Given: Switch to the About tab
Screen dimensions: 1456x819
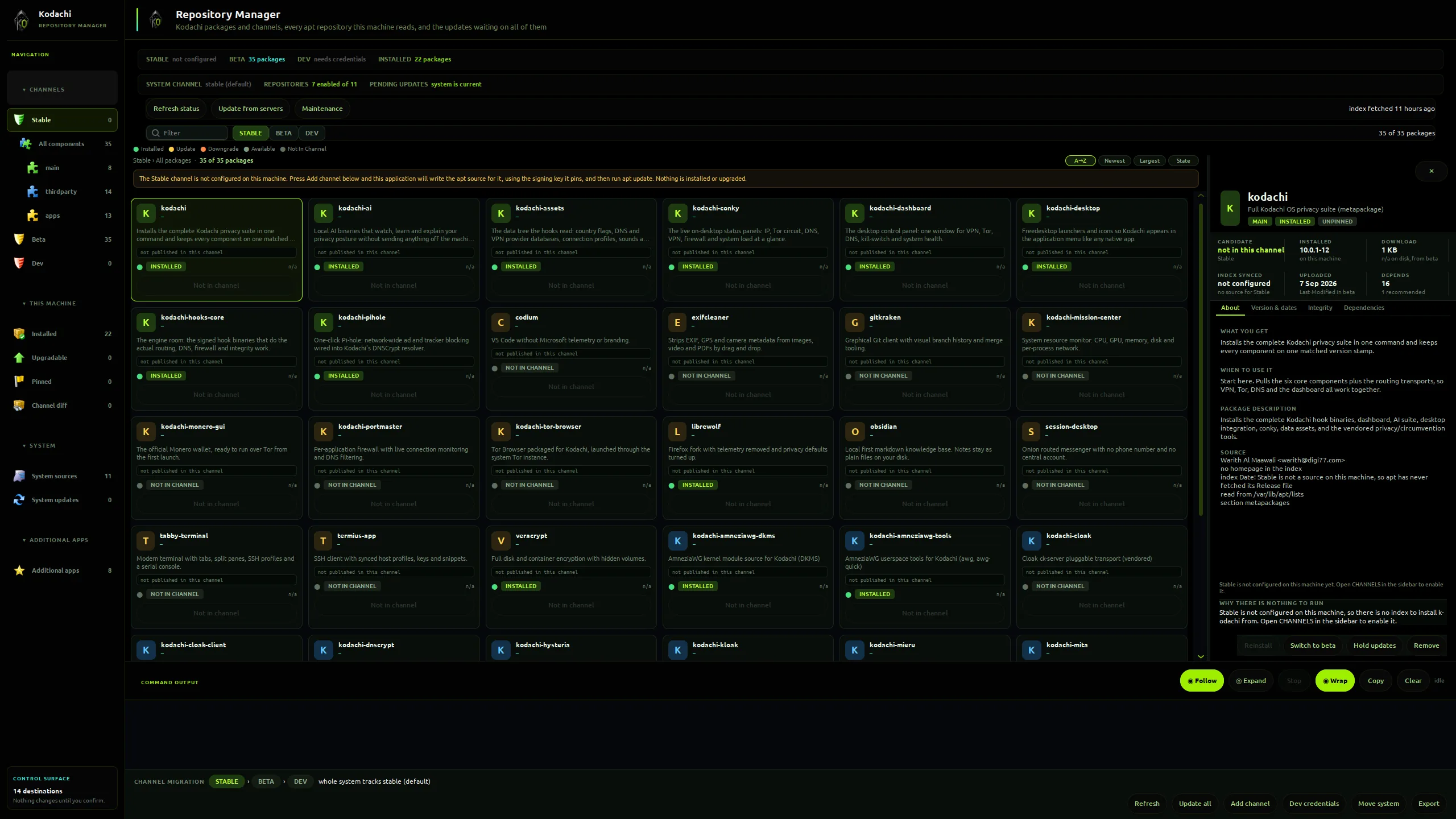Looking at the screenshot, I should point(1230,308).
